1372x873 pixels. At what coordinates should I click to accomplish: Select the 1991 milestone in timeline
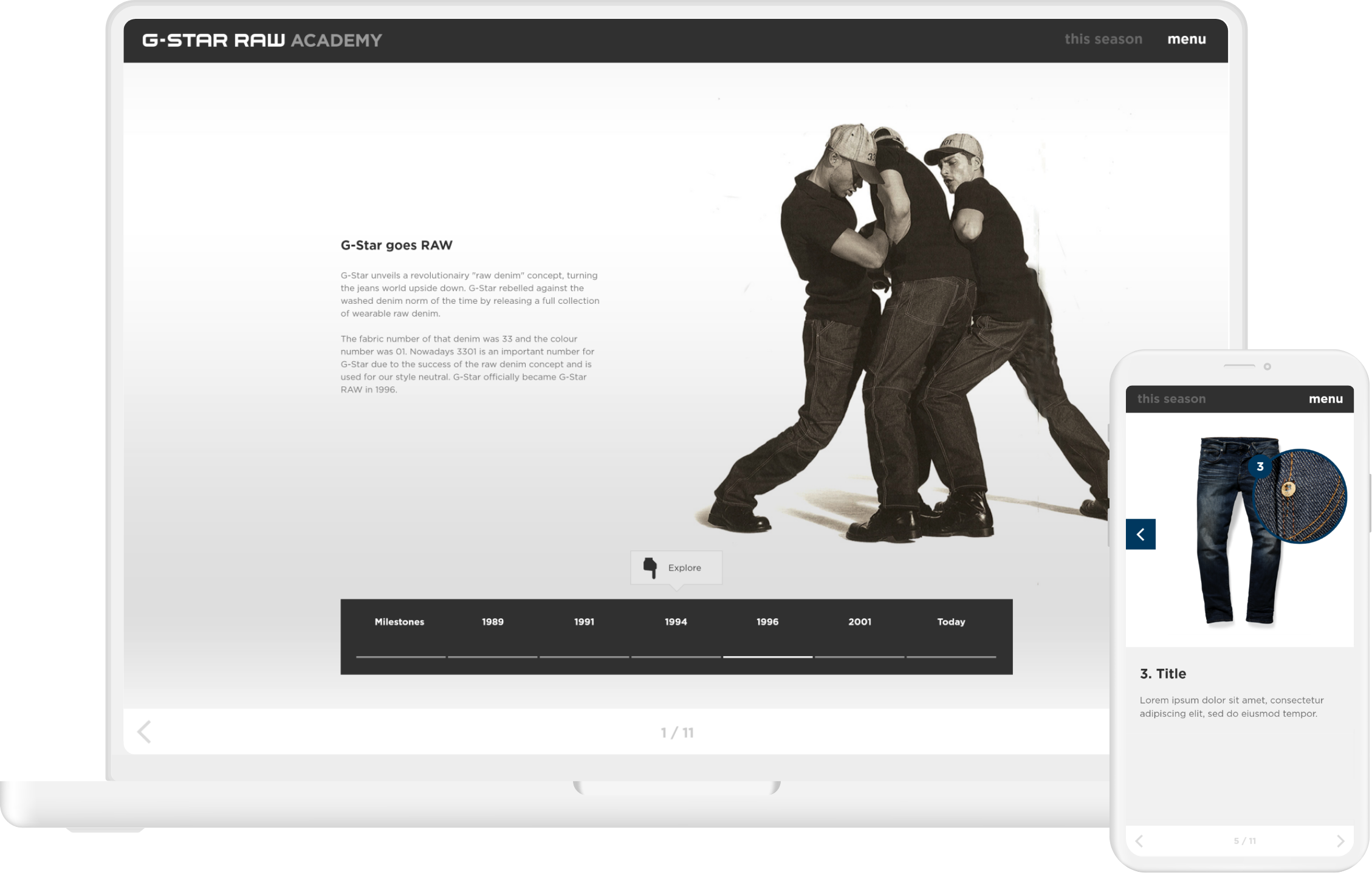pos(584,622)
